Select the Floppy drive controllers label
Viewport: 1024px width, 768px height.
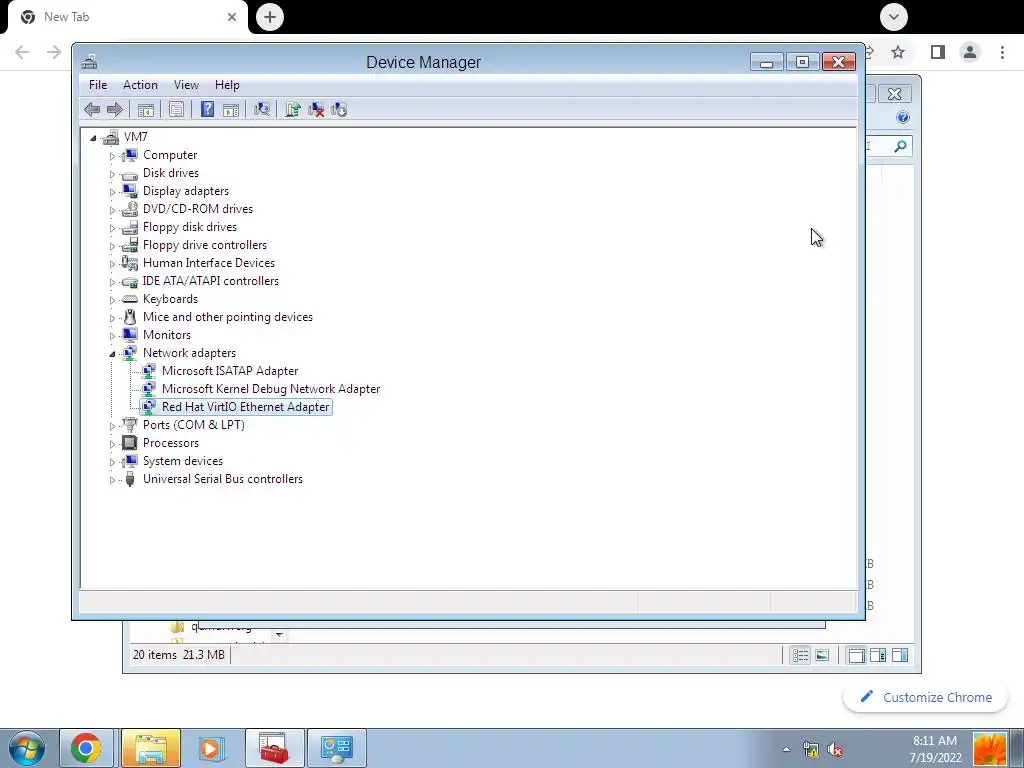tap(205, 246)
